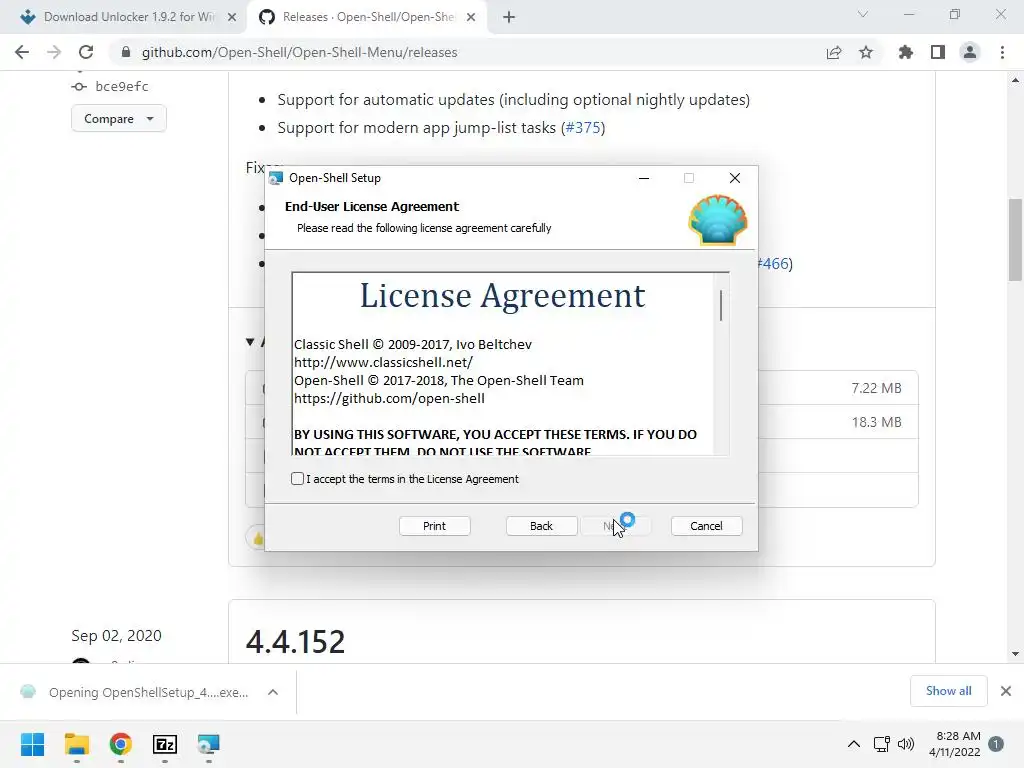Click the 7.22 MB asset size text
Screen dimensions: 1024x768
(x=876, y=388)
